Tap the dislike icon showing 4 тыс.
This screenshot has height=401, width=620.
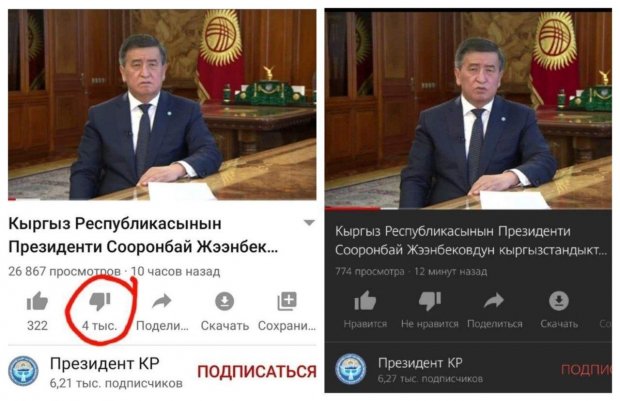tap(100, 302)
